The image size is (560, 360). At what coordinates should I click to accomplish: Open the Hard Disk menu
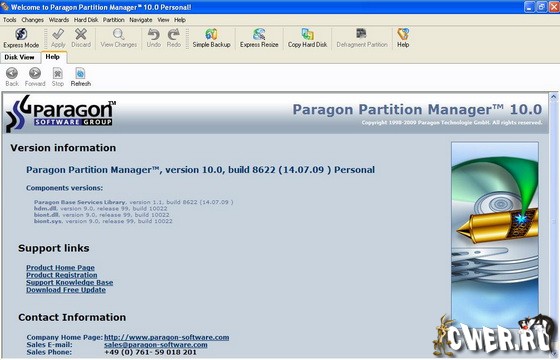(86, 20)
